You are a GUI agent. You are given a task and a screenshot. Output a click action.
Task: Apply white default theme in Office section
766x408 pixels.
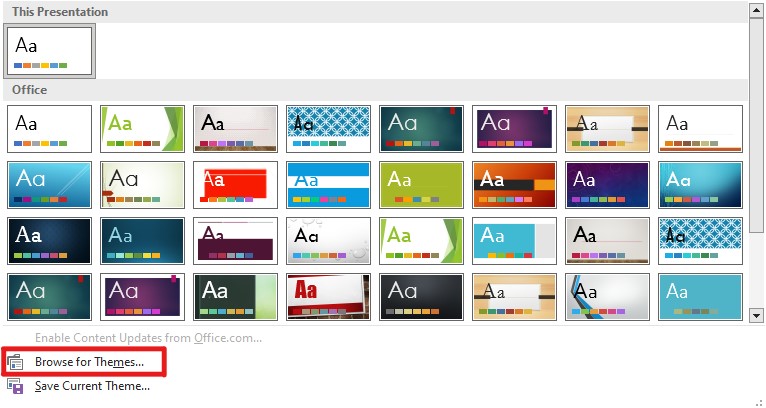49,129
